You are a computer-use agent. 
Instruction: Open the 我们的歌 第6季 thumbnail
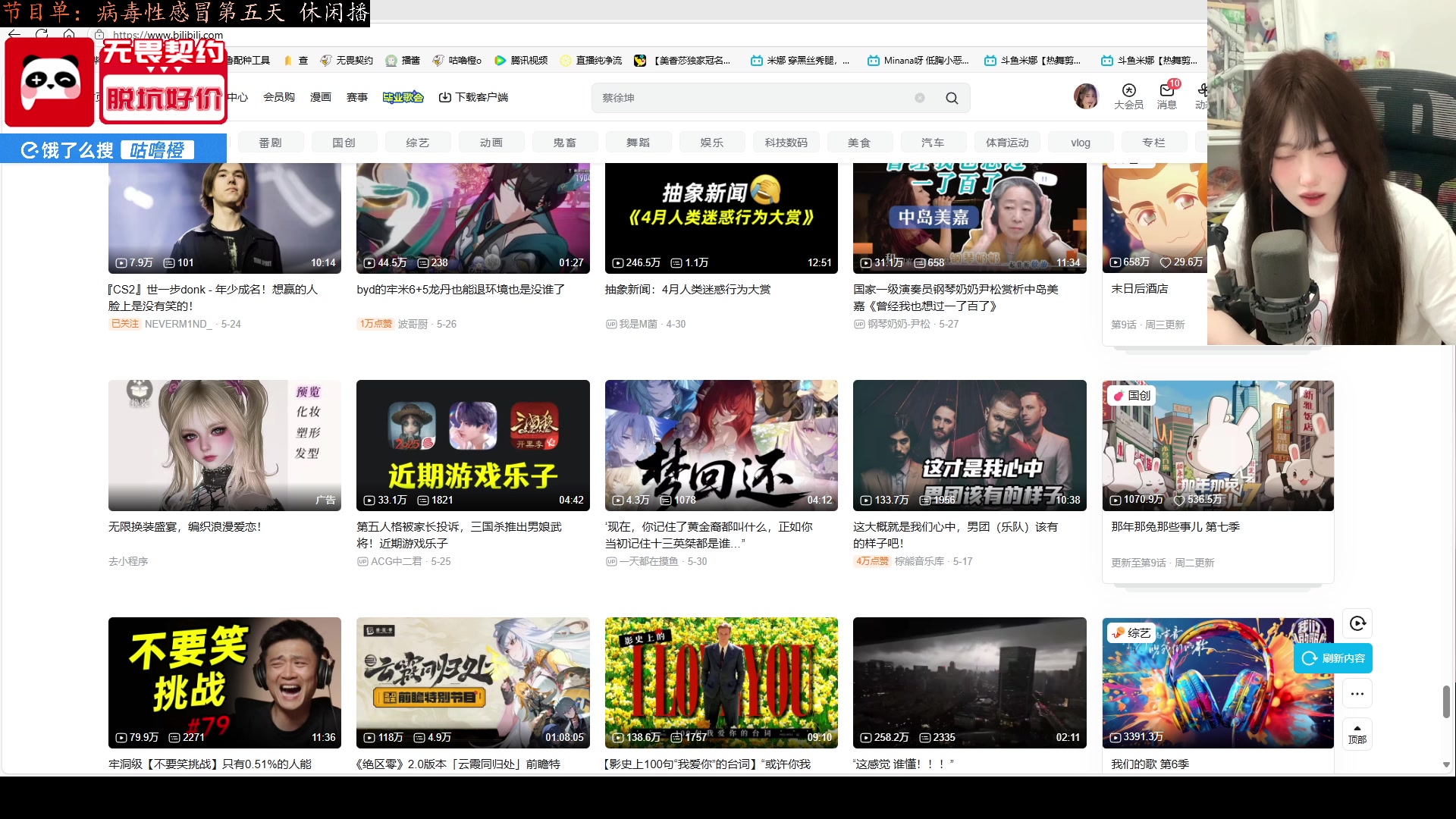(1218, 682)
